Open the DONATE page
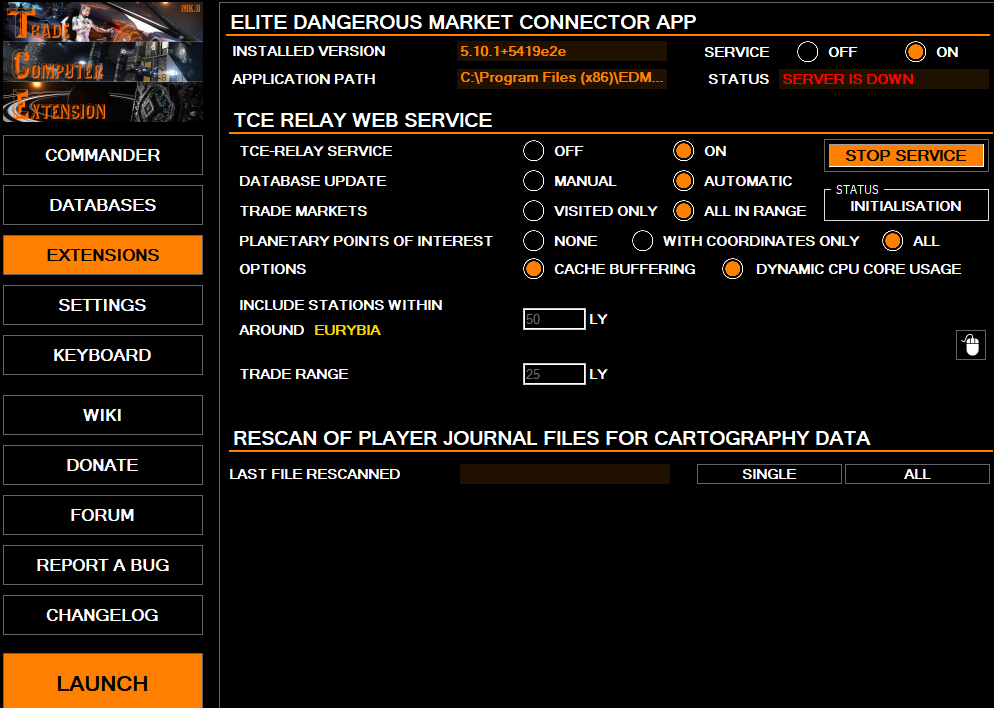 pyautogui.click(x=103, y=465)
